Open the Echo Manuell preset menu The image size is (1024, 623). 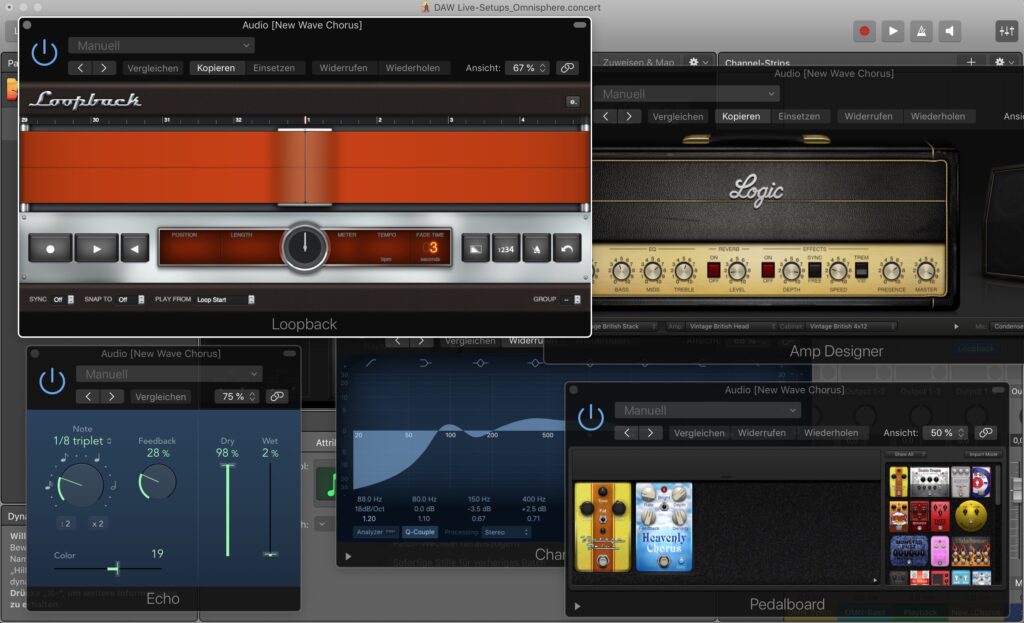tap(169, 374)
